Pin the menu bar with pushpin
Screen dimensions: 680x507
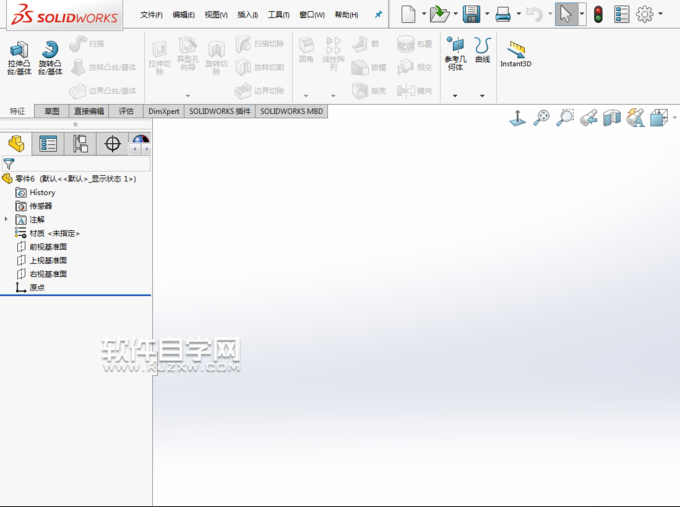[x=378, y=15]
